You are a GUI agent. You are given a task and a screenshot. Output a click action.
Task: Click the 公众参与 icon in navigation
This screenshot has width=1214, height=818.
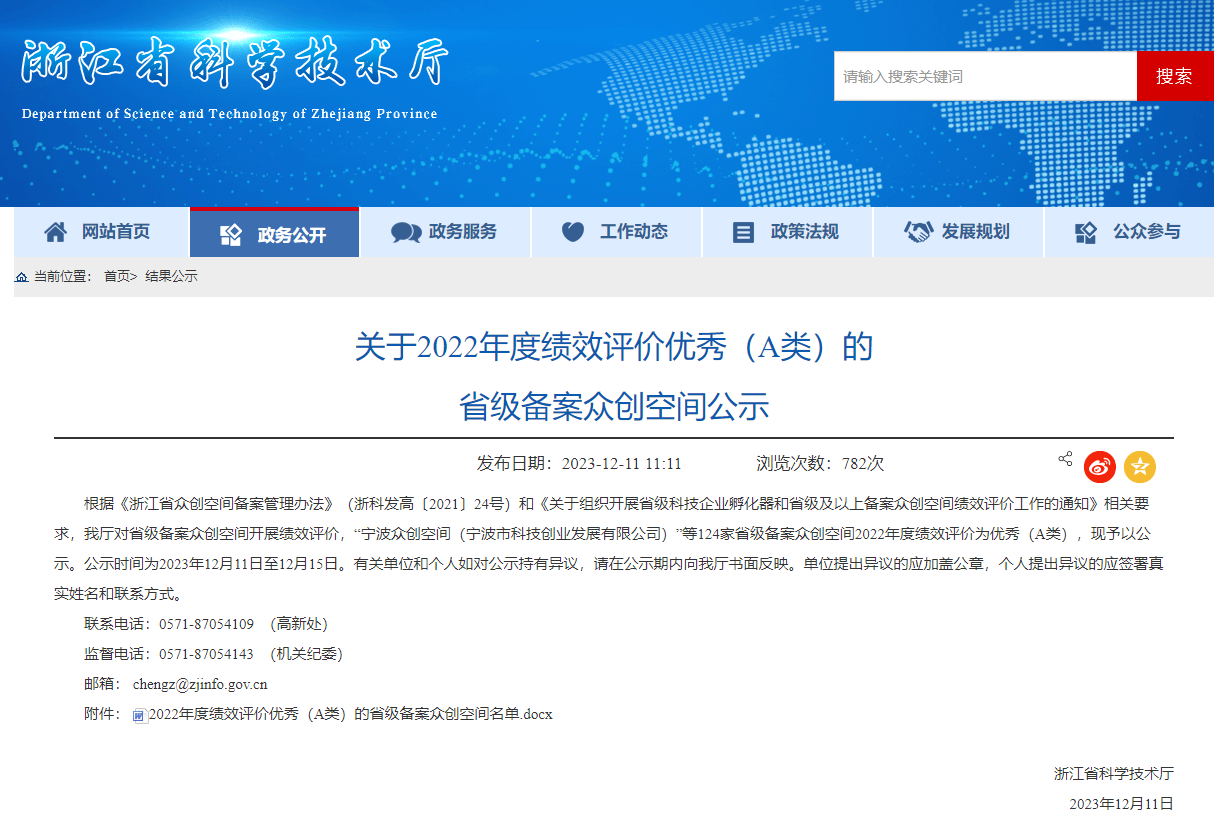(x=1086, y=232)
